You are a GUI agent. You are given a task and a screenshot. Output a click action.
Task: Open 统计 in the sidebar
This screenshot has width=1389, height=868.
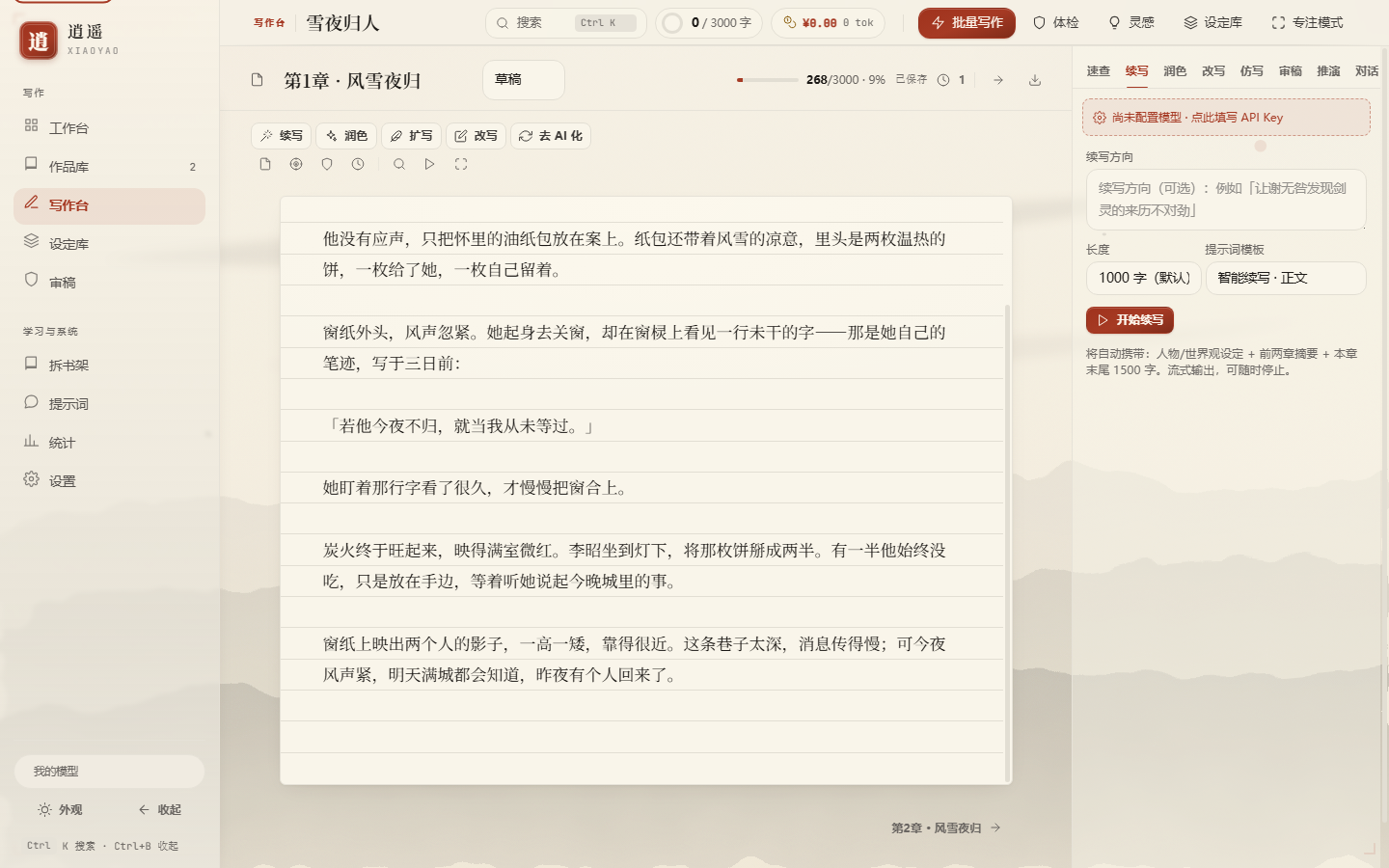click(109, 442)
